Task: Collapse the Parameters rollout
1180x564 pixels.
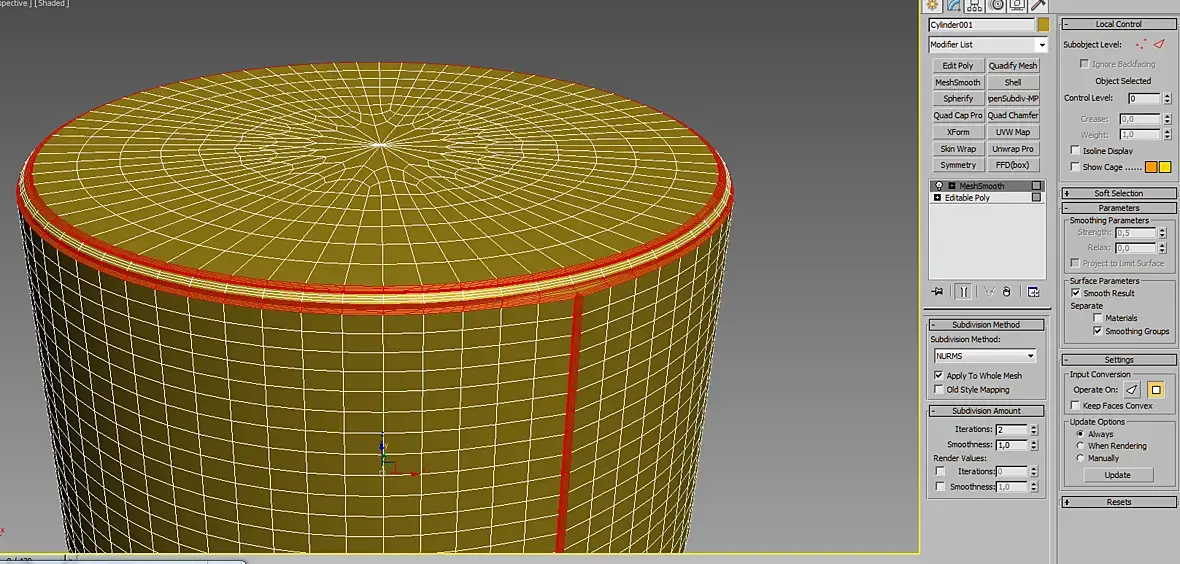Action: (x=1118, y=208)
